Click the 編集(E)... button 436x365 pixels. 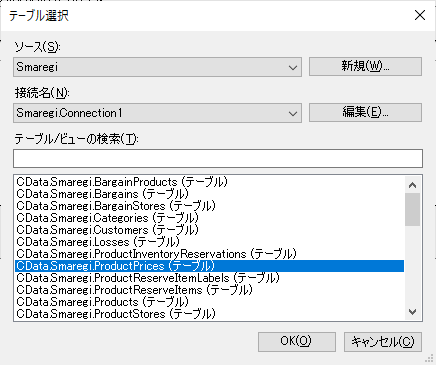coord(365,112)
